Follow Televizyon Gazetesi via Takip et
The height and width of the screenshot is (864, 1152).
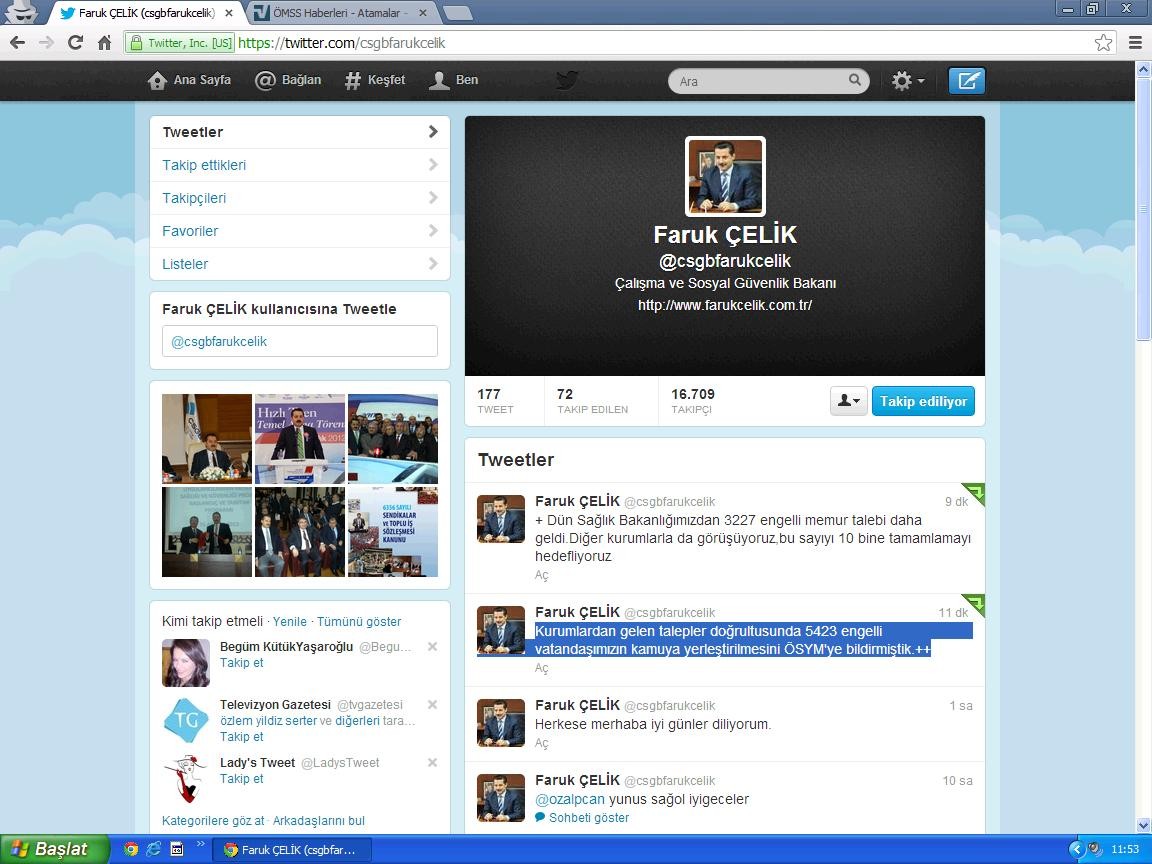click(x=241, y=737)
